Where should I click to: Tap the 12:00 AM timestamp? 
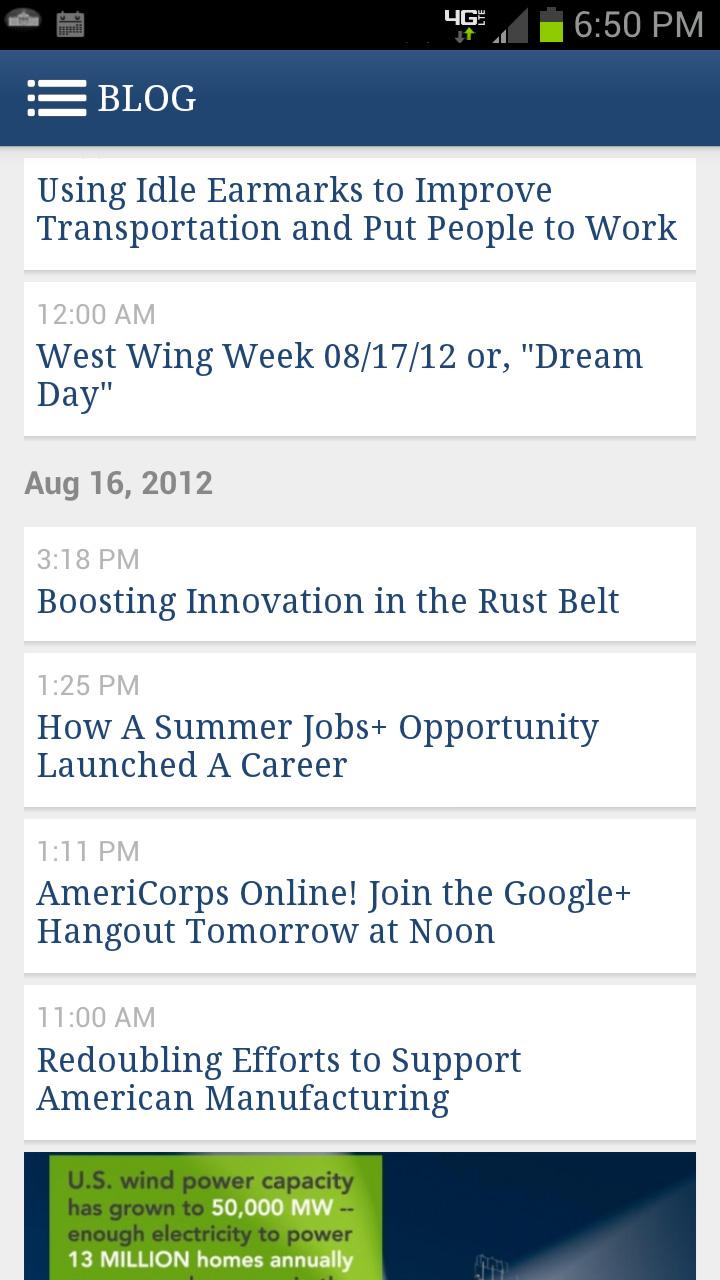(x=96, y=314)
